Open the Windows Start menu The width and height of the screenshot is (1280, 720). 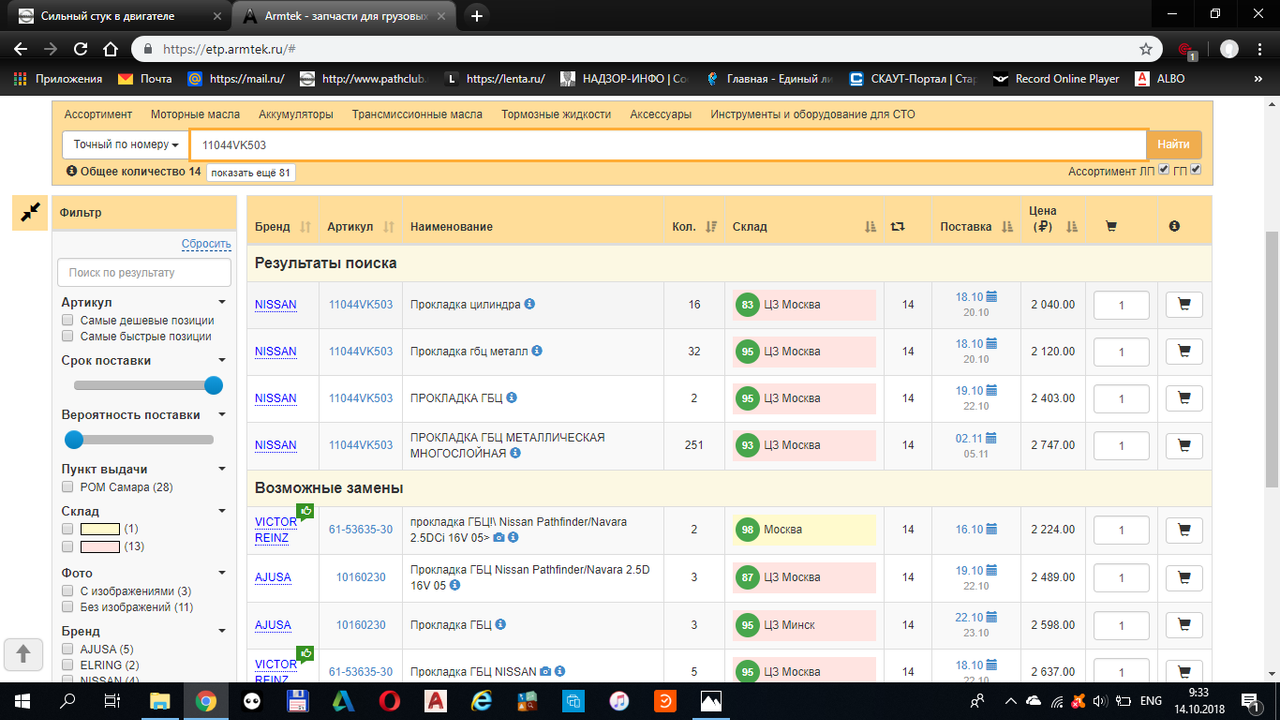point(22,700)
